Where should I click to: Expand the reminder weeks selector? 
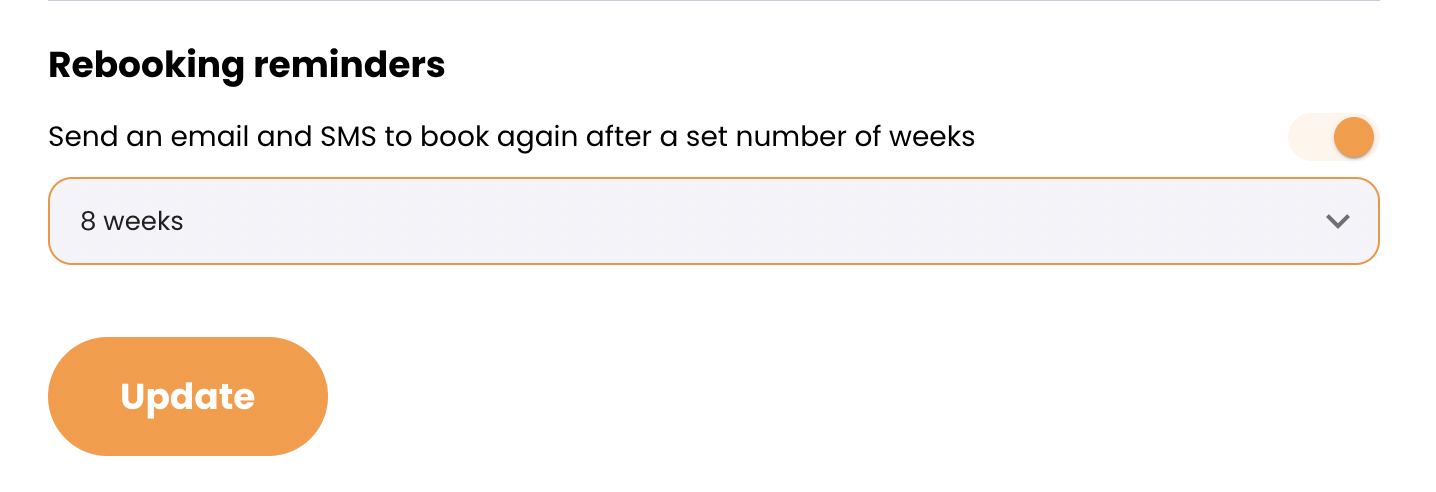coord(713,221)
